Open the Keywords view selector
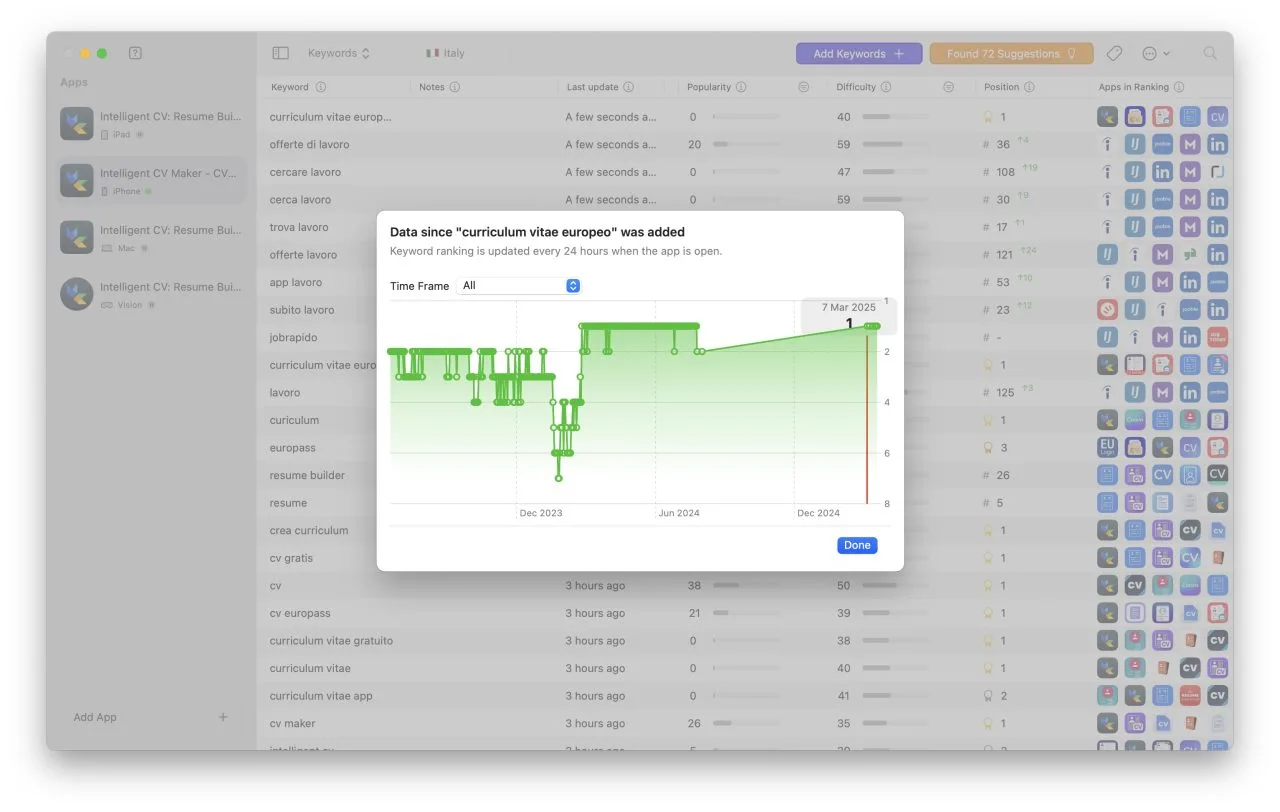Image resolution: width=1280 pixels, height=812 pixels. pyautogui.click(x=339, y=53)
